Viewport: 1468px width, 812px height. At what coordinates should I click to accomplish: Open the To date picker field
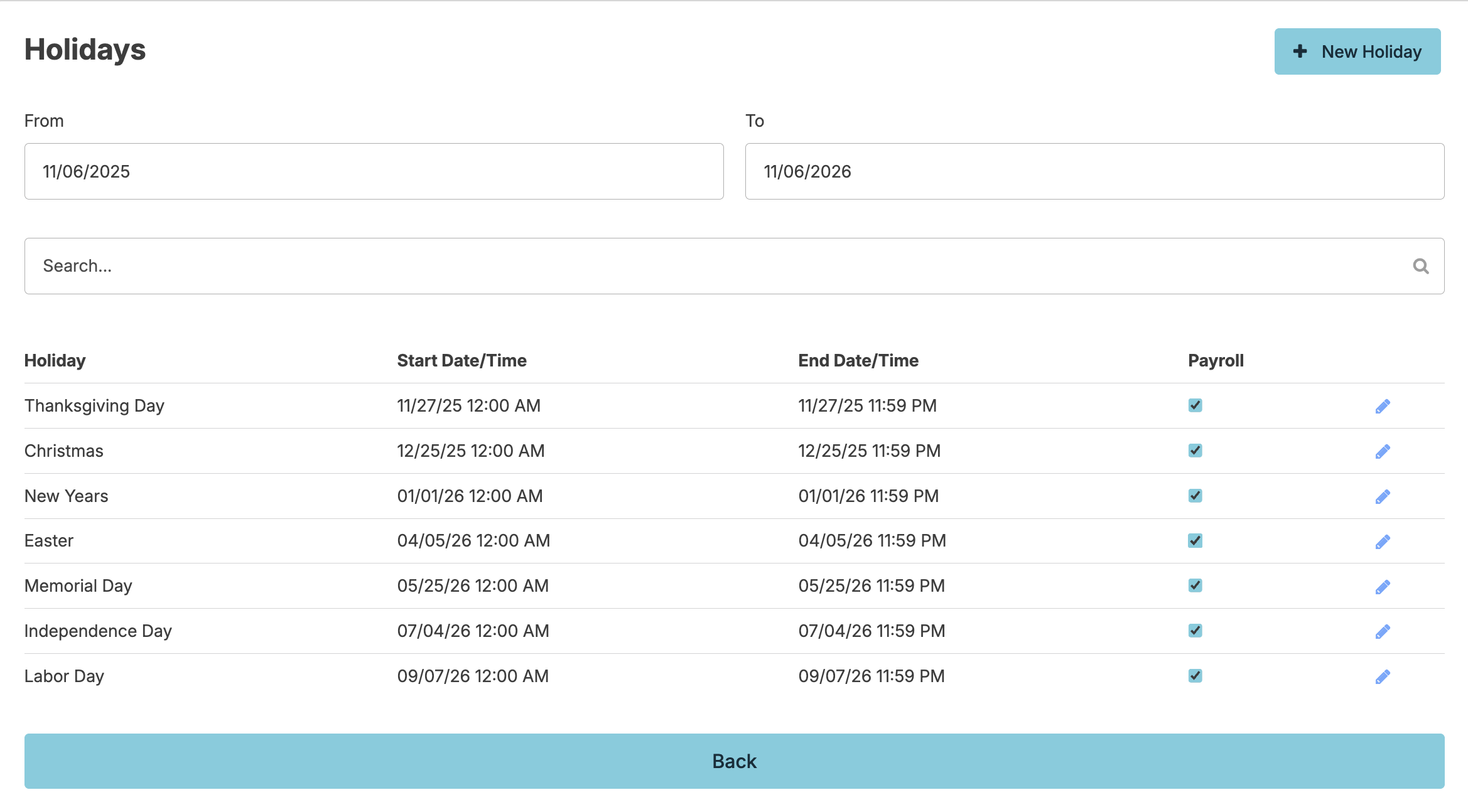click(x=1094, y=171)
